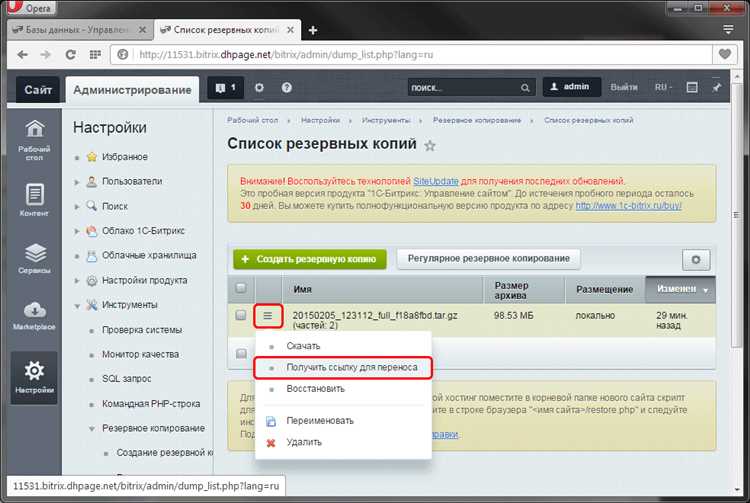Expand the Пользователи tree item
The image size is (750, 503).
(x=77, y=182)
